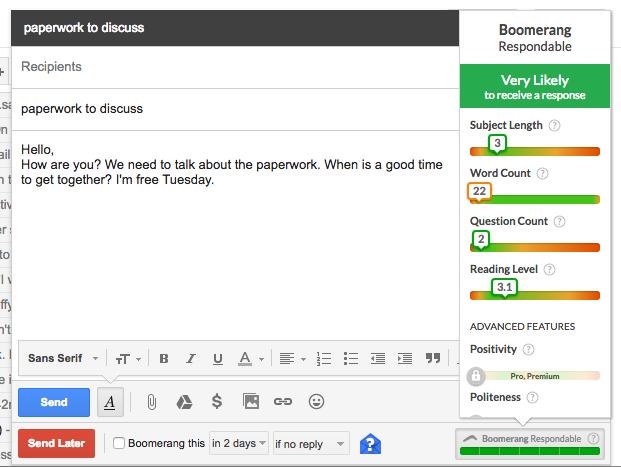Screen dimensions: 621x467
Task: Enable the Boomerang this checkbox
Action: point(119,443)
